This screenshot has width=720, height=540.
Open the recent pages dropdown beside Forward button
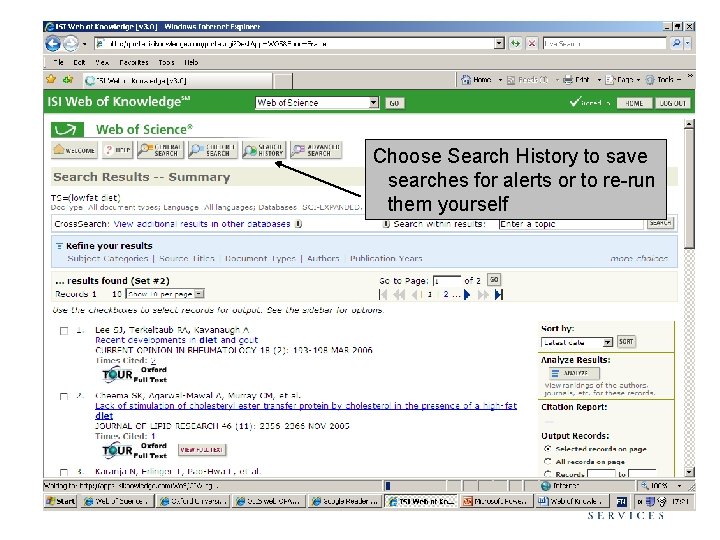pyautogui.click(x=84, y=44)
